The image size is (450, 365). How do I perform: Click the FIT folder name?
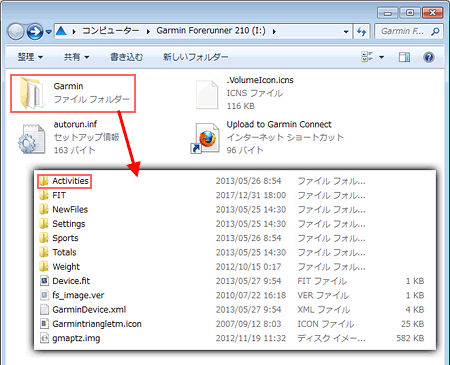pyautogui.click(x=59, y=195)
